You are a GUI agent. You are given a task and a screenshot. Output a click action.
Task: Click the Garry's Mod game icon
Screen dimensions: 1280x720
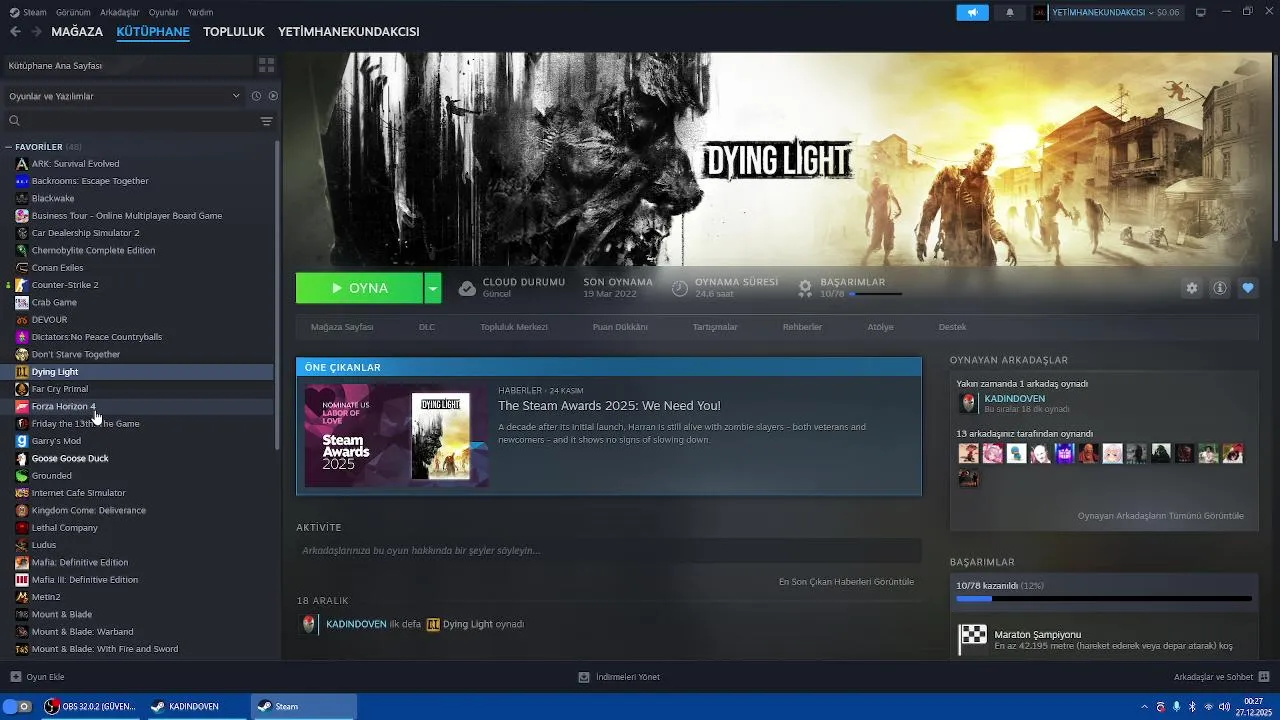22,441
